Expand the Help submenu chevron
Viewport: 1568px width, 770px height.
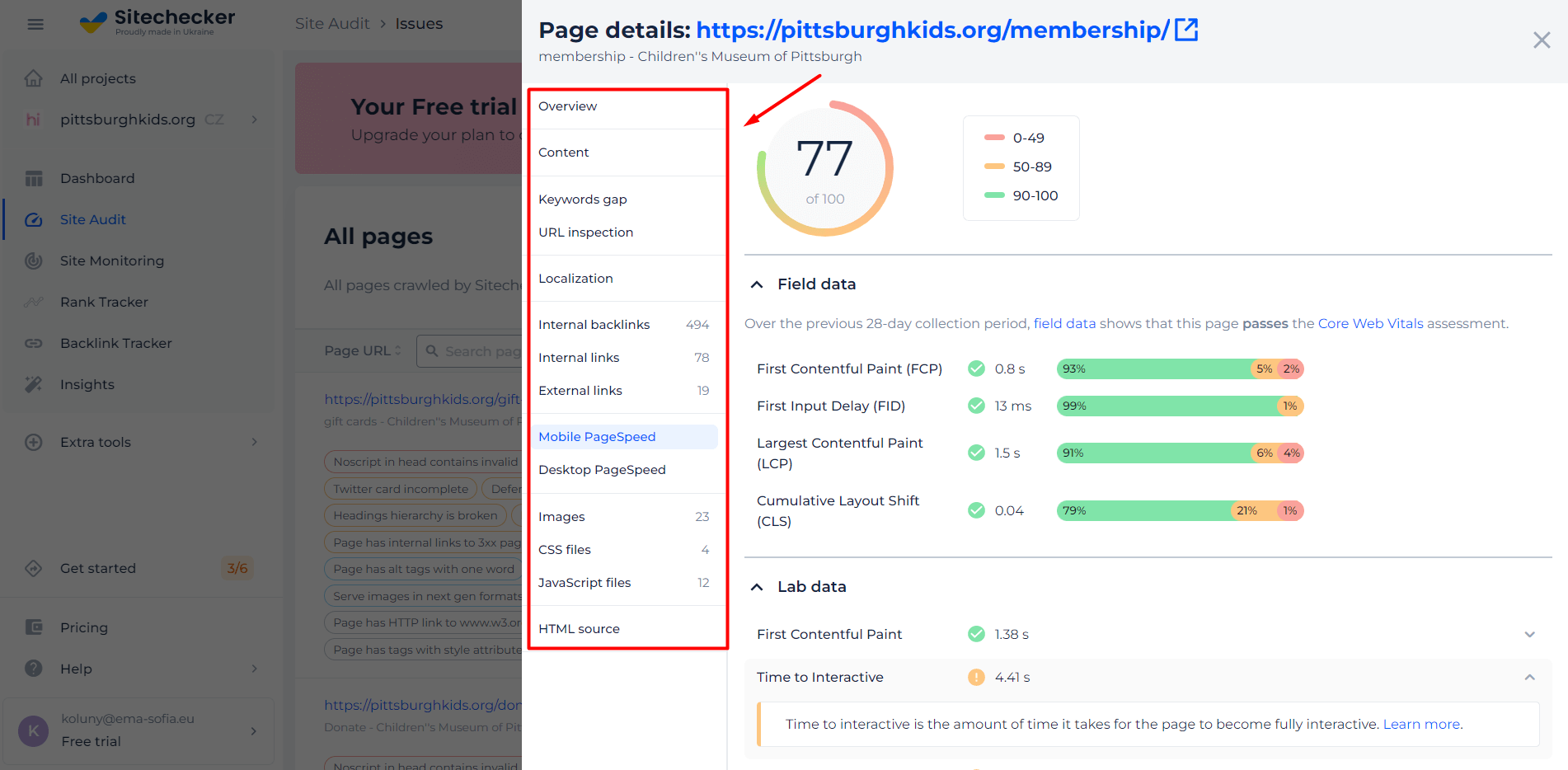(254, 669)
